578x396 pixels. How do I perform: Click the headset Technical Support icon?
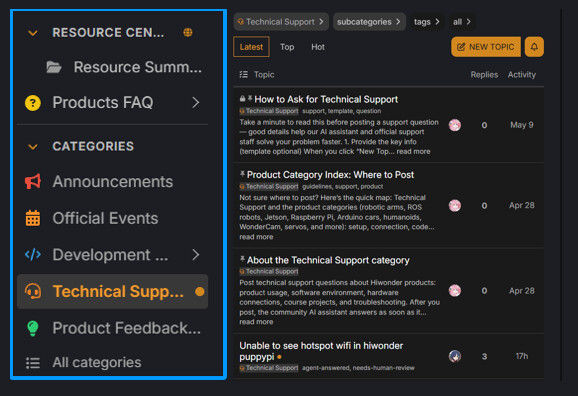coord(33,291)
